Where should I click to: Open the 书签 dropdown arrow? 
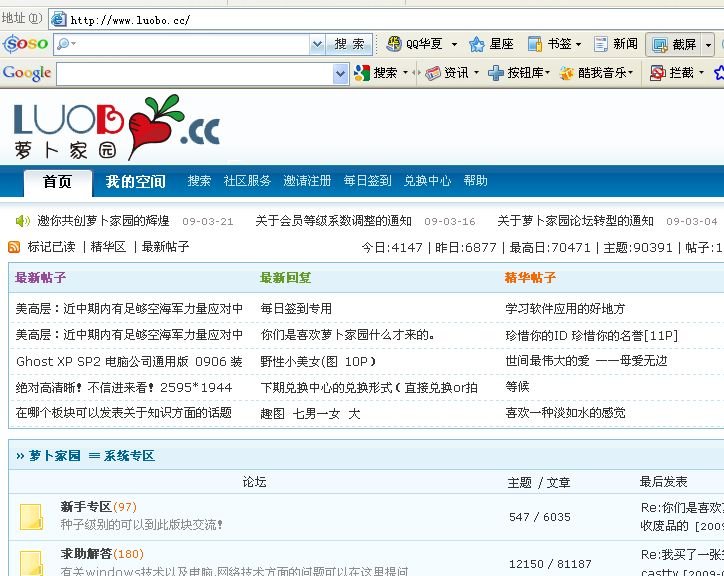(x=578, y=45)
